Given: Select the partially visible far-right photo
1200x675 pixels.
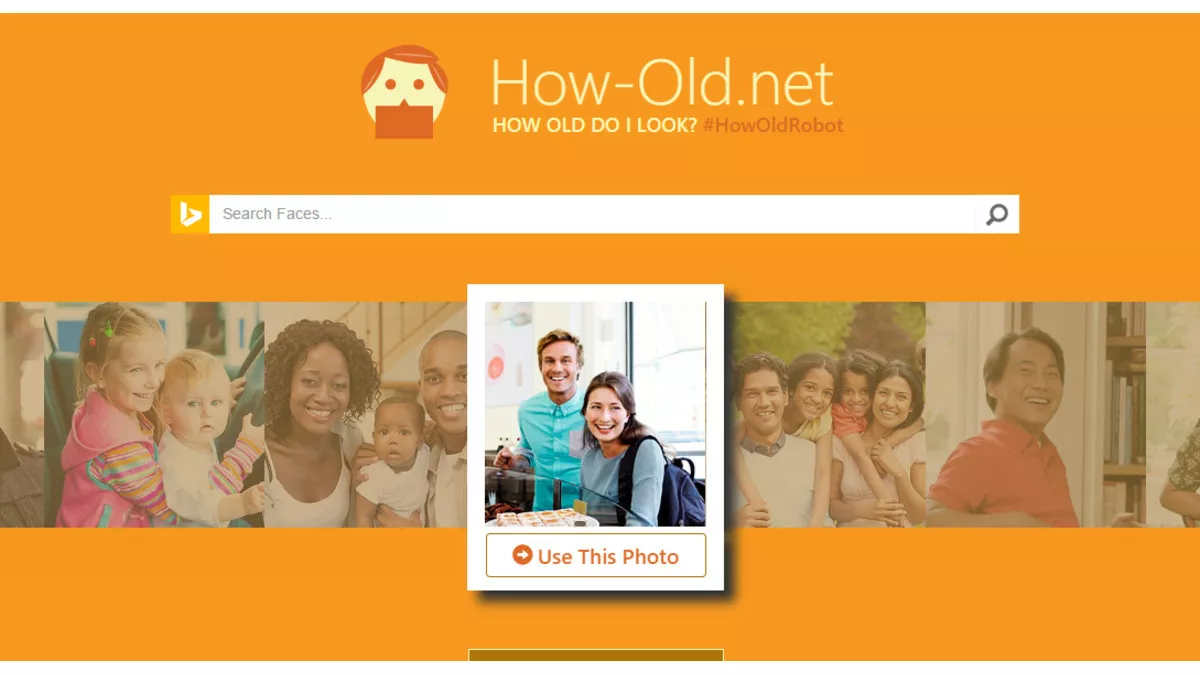Looking at the screenshot, I should [x=1173, y=414].
